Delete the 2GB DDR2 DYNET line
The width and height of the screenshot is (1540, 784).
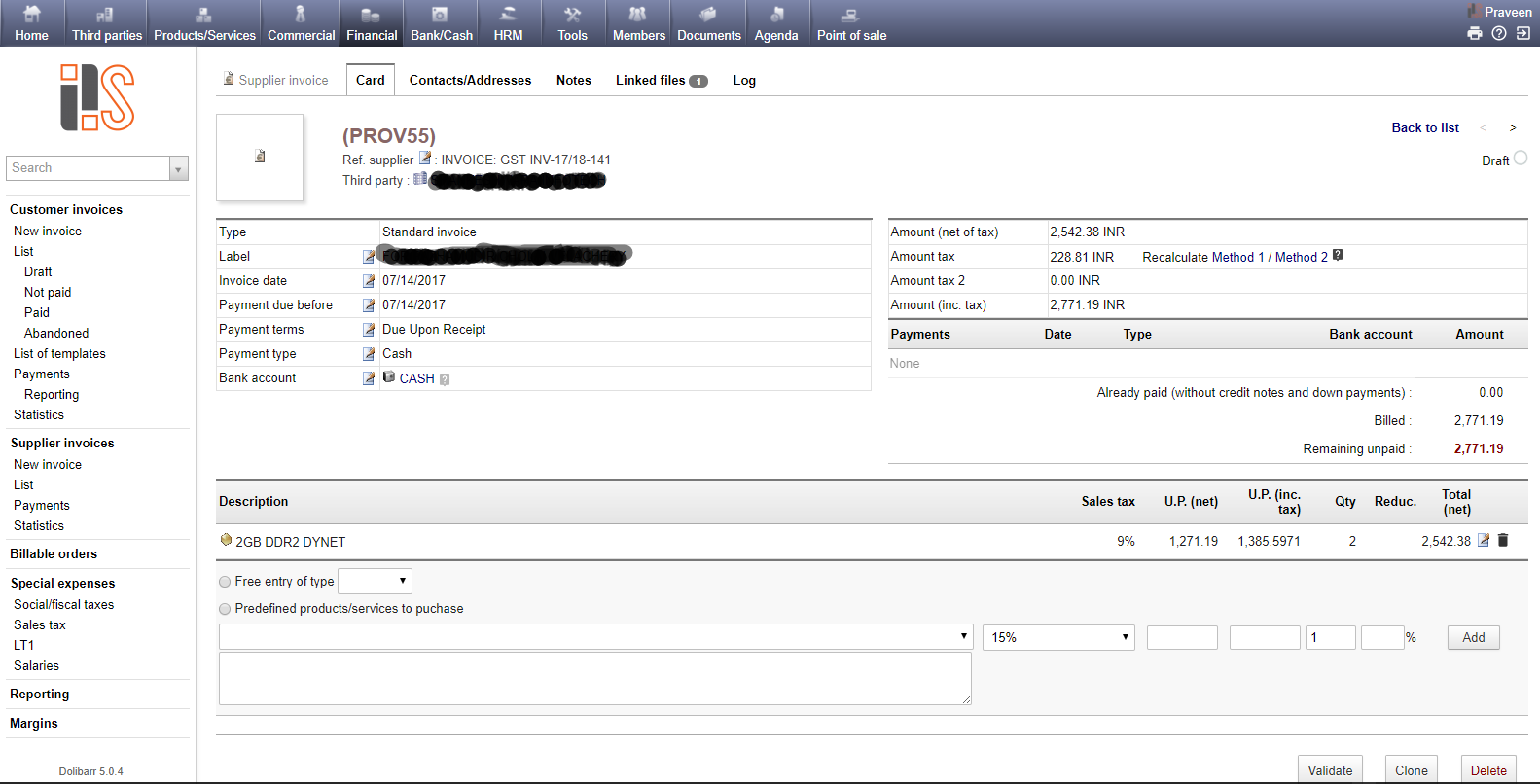coord(1503,540)
